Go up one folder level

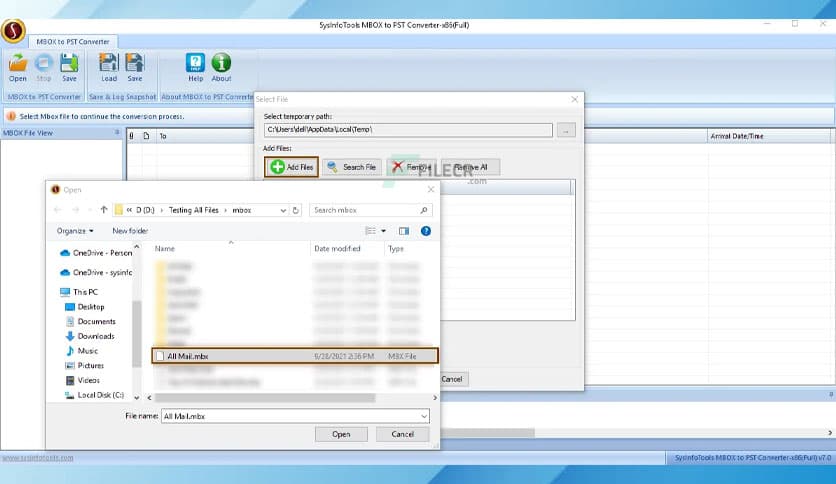coord(104,210)
